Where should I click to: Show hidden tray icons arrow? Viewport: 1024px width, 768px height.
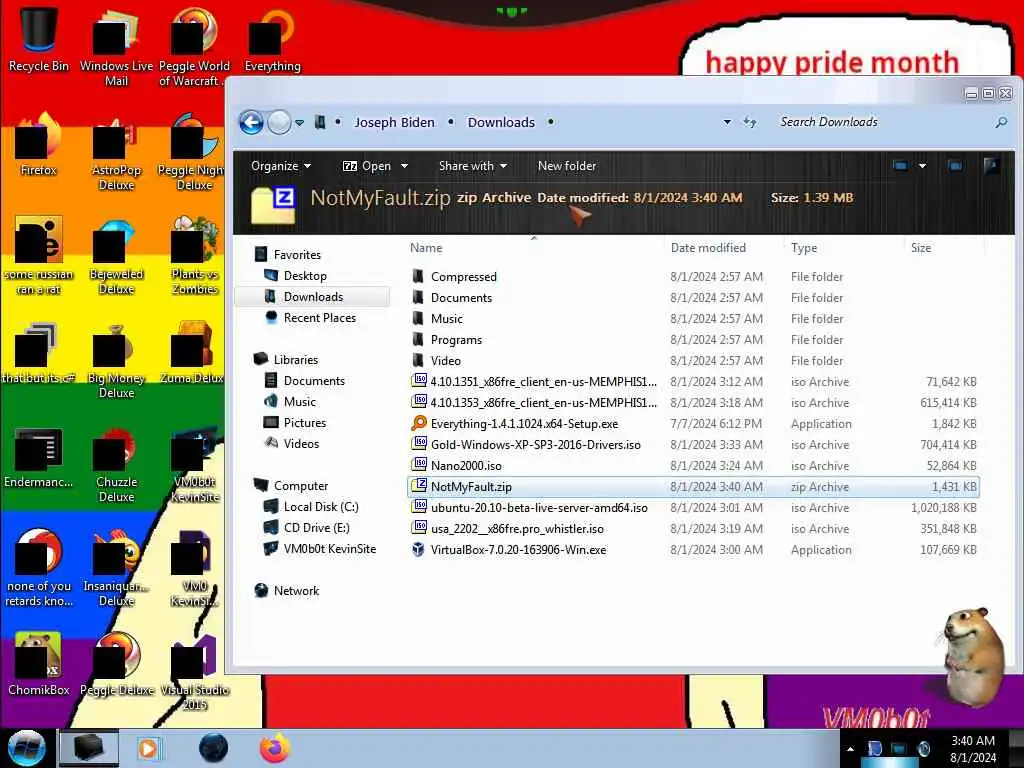[x=850, y=749]
